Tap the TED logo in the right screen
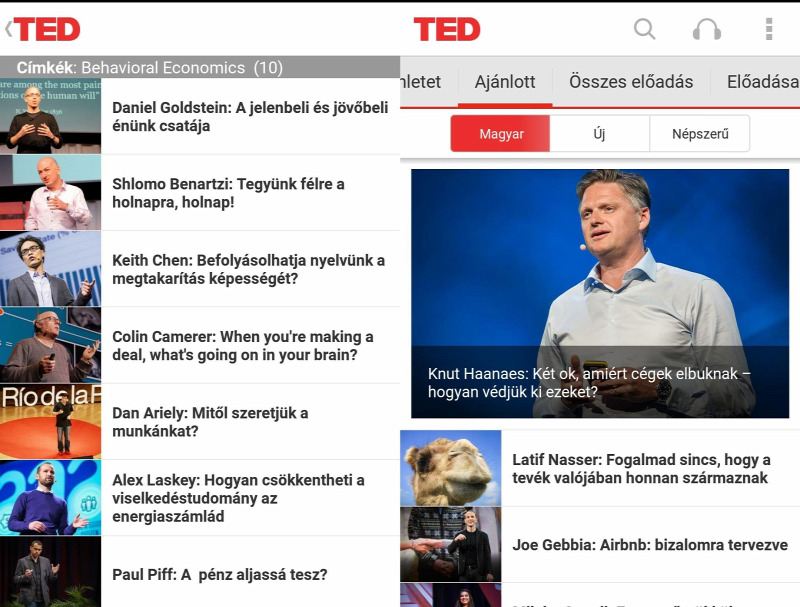 pos(447,29)
